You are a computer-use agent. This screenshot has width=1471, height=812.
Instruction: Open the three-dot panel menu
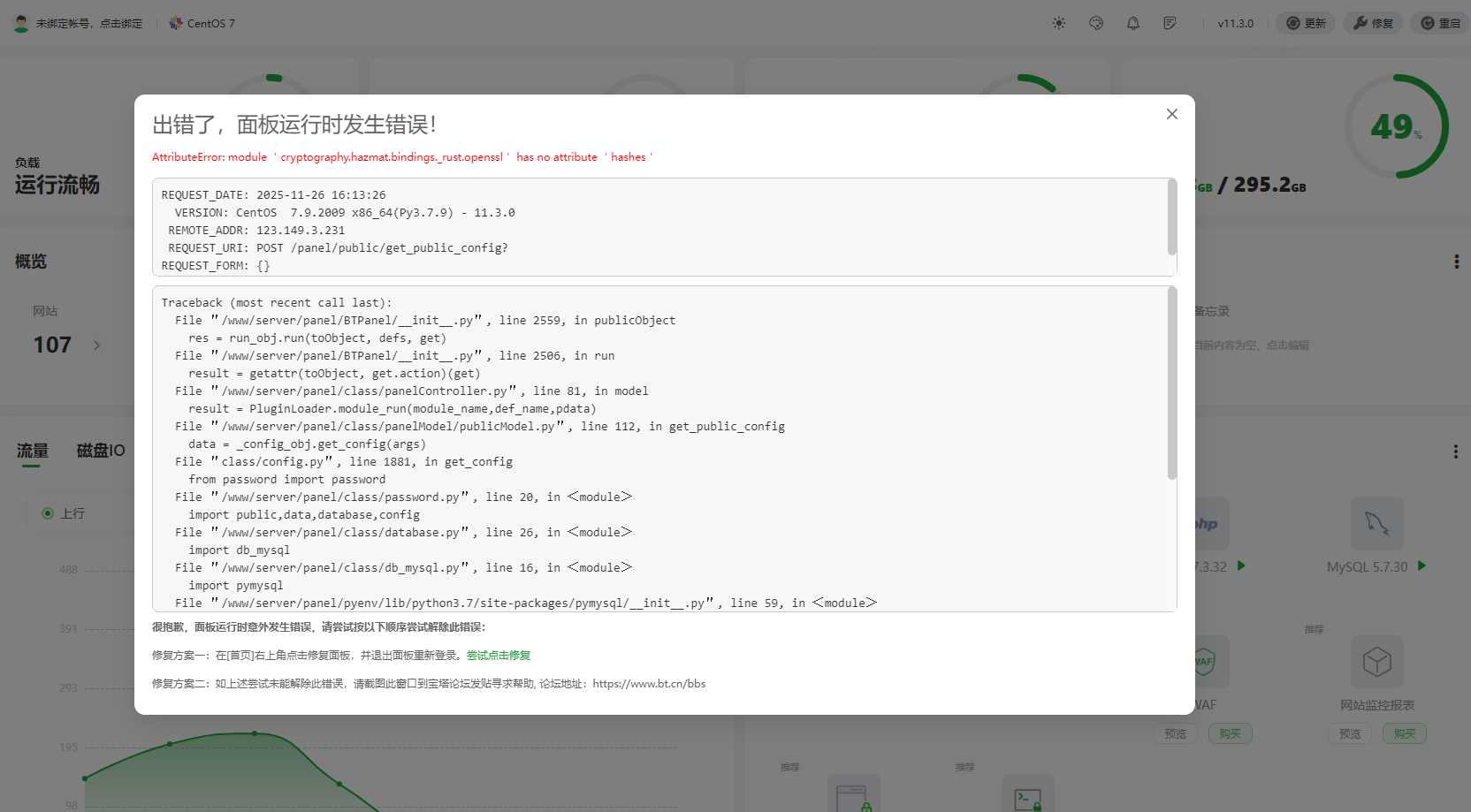click(1456, 261)
